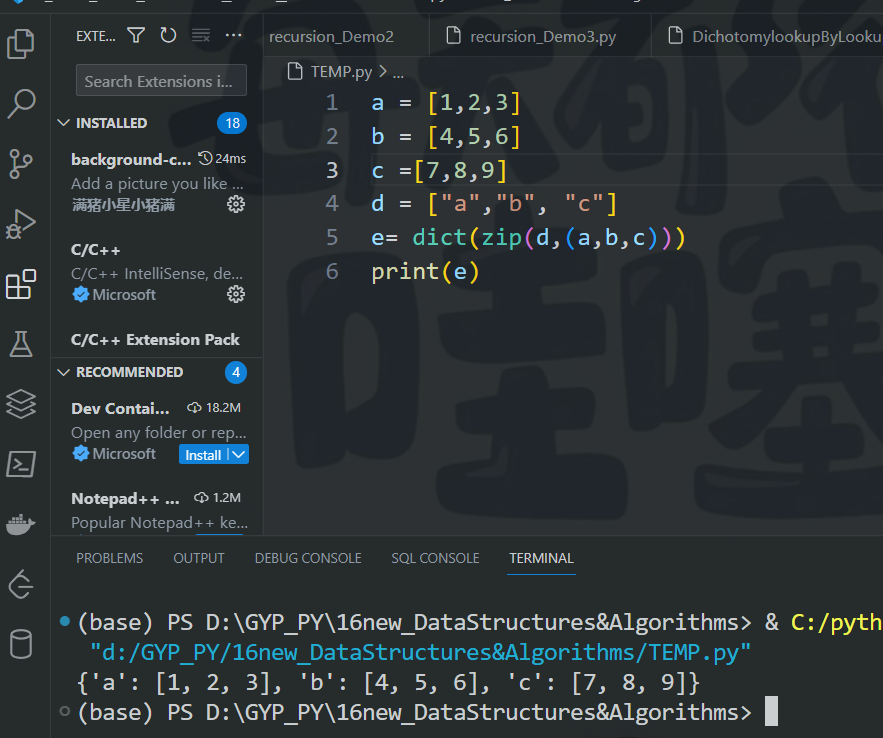Filter extensions with the funnel icon
This screenshot has height=738, width=883.
pyautogui.click(x=136, y=36)
